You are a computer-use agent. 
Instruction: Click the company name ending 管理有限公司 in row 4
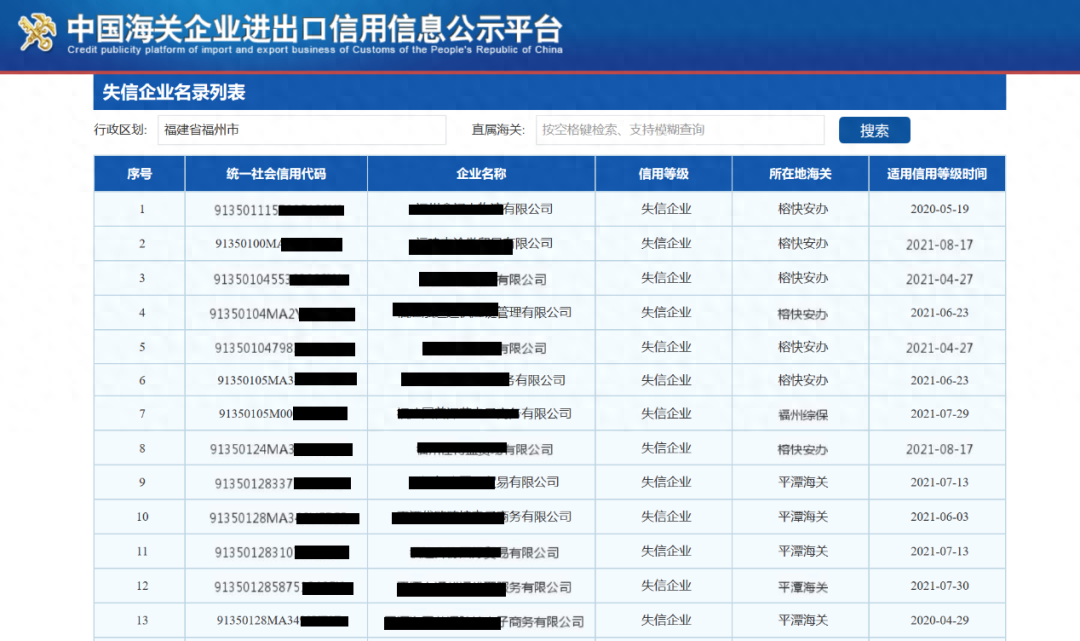pos(482,312)
